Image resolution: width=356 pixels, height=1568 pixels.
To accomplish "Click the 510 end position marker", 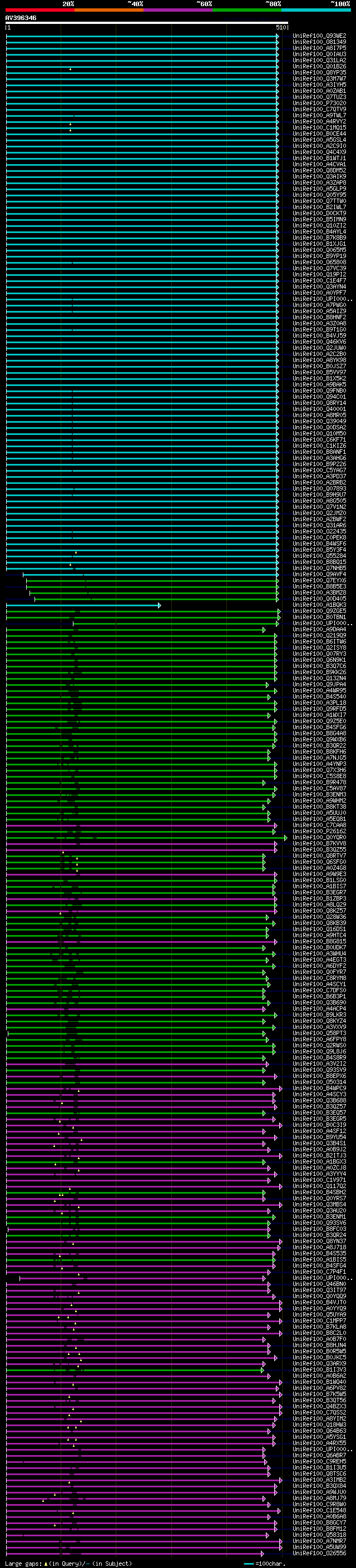I will tap(282, 27).
